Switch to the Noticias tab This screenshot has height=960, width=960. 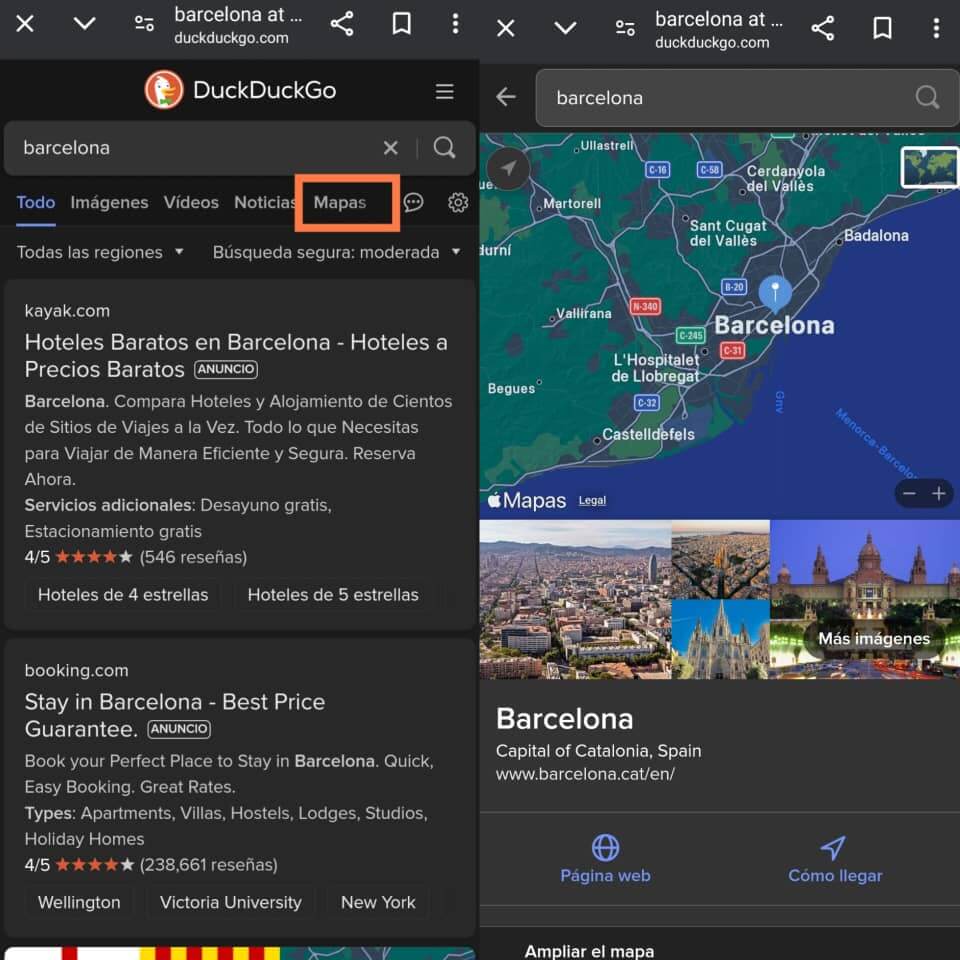(264, 203)
